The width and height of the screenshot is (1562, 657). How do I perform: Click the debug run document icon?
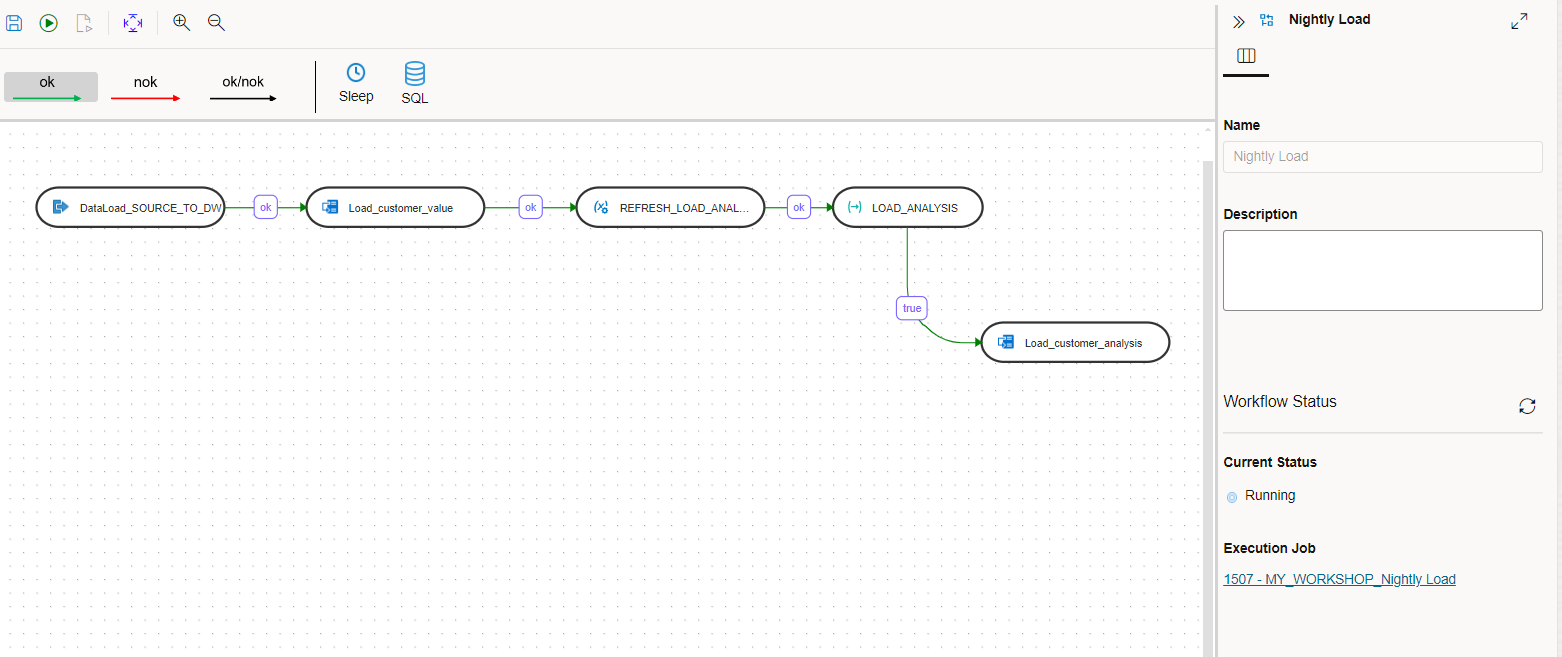[x=85, y=22]
